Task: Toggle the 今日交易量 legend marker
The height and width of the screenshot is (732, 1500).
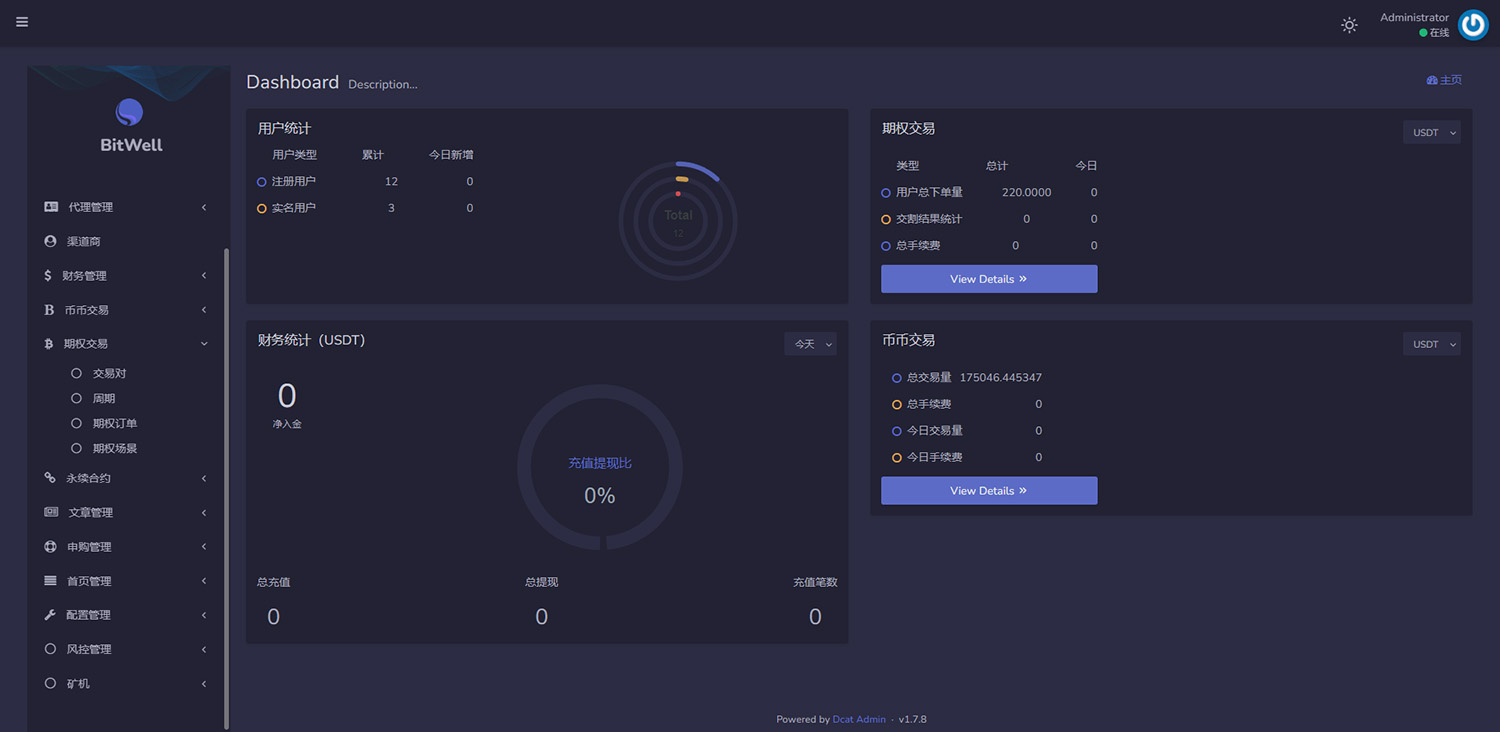Action: 897,431
